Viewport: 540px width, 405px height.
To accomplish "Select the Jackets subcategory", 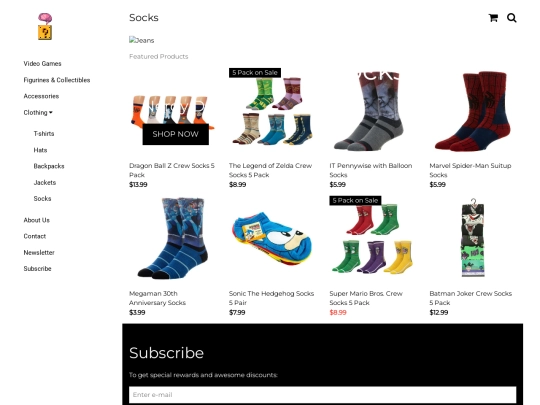I will click(x=45, y=182).
